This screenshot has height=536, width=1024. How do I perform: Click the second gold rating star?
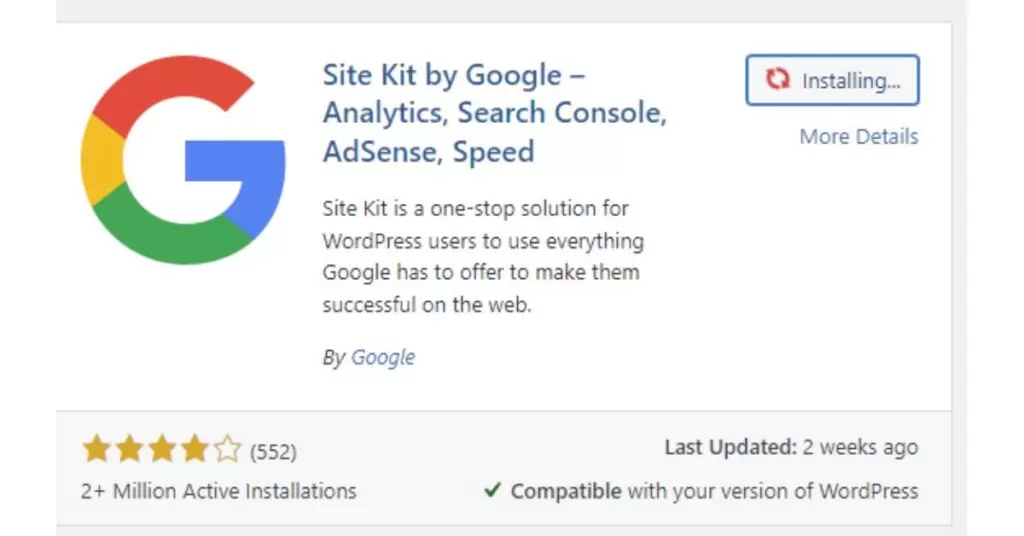coord(129,449)
